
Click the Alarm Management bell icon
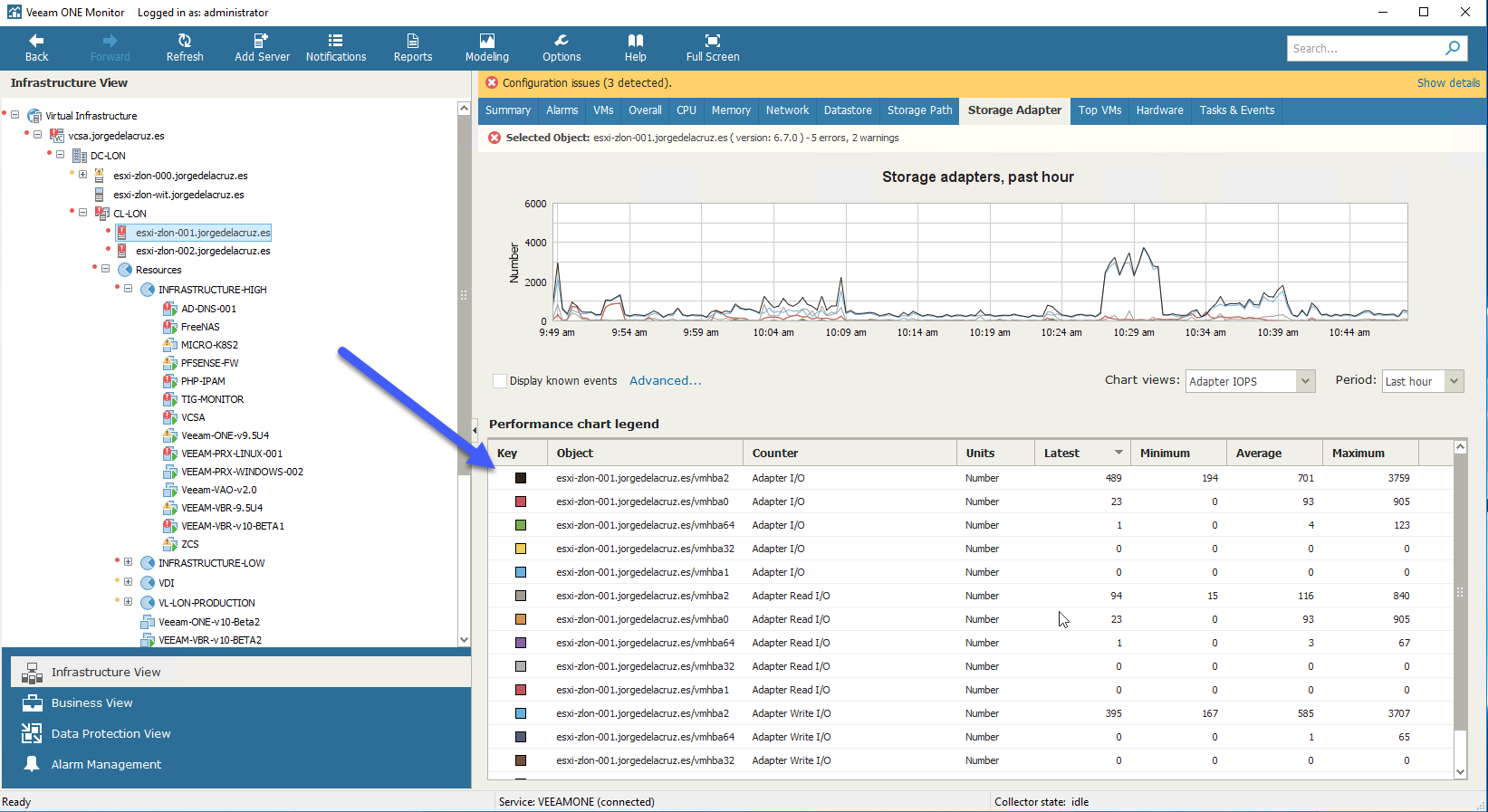point(33,764)
